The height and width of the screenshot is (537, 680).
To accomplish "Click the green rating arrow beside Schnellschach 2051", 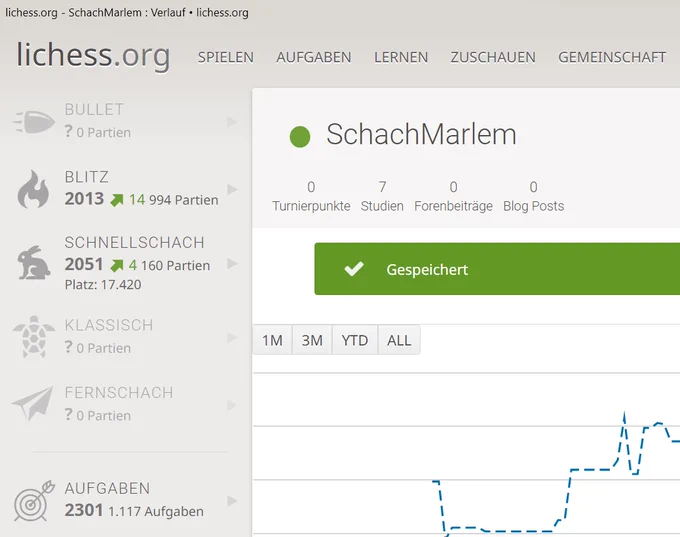I will (117, 265).
